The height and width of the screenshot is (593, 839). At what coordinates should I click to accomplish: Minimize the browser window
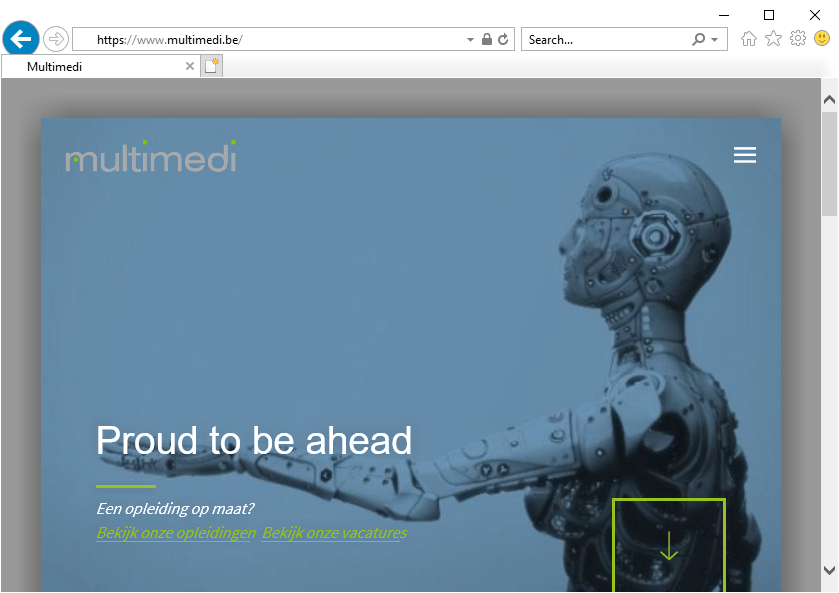click(x=724, y=15)
